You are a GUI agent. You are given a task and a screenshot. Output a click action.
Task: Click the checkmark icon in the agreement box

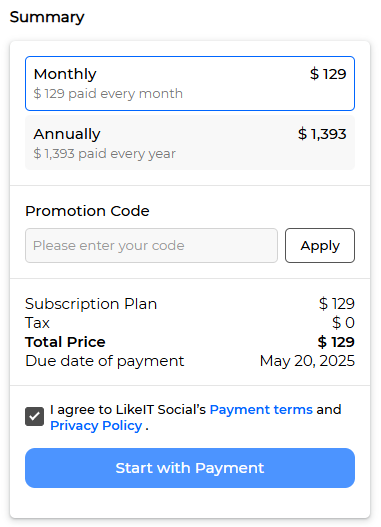(34, 417)
